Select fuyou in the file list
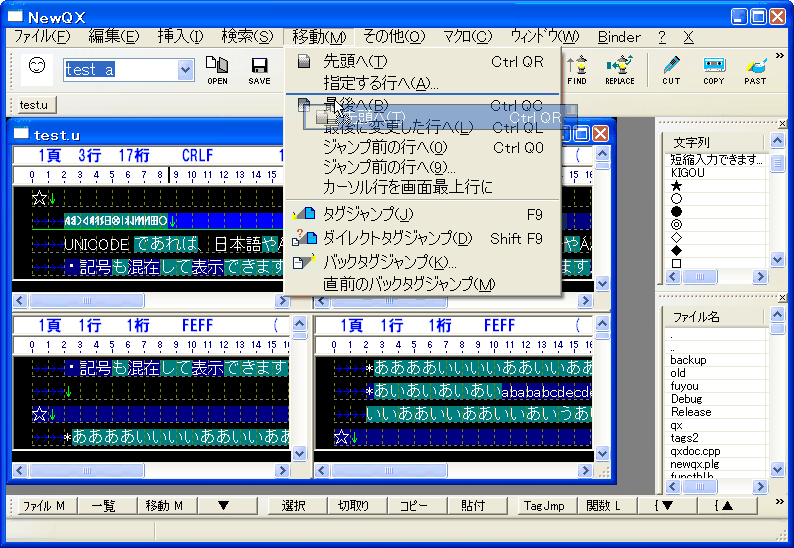 (685, 386)
